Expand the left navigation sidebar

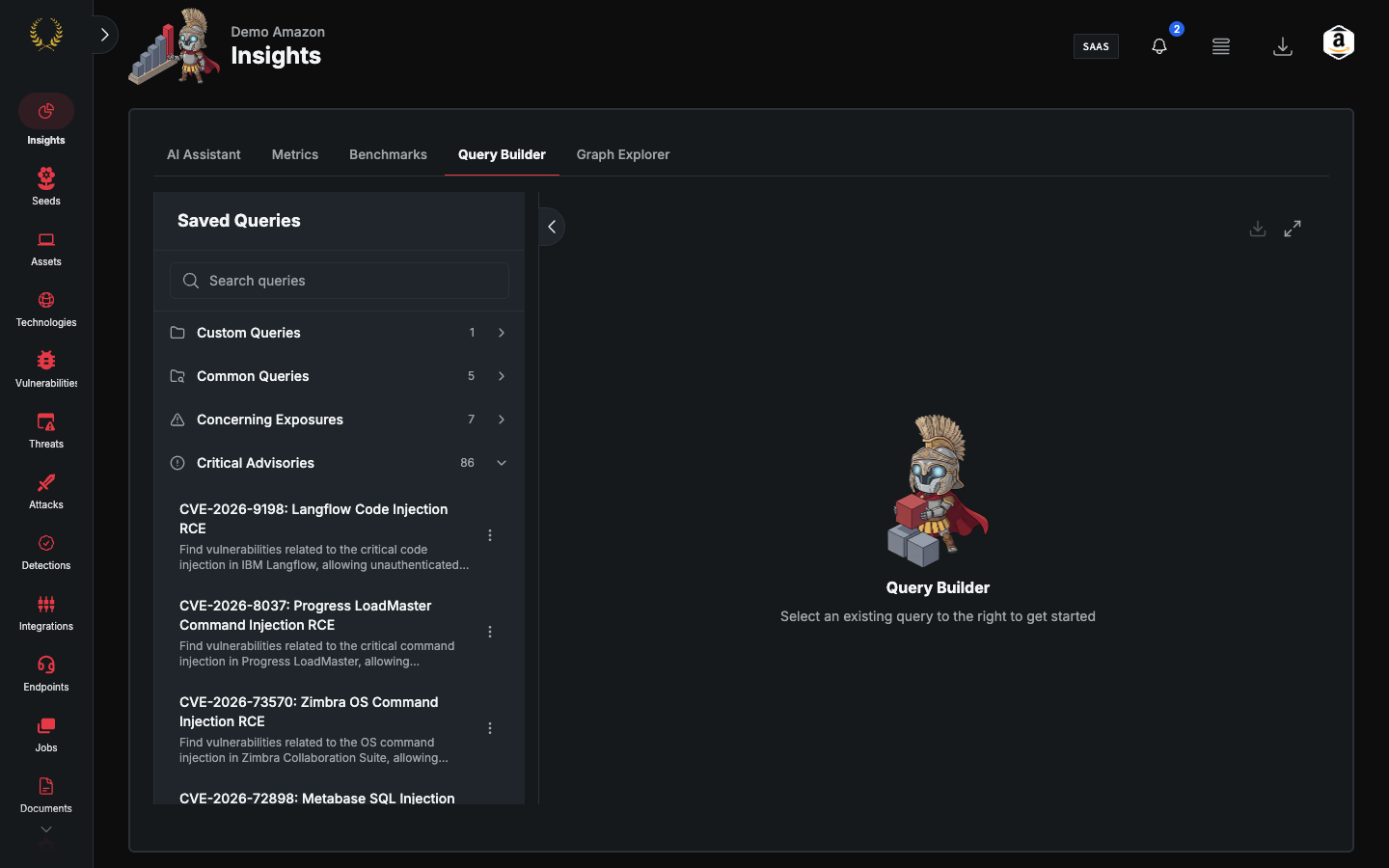pyautogui.click(x=104, y=35)
